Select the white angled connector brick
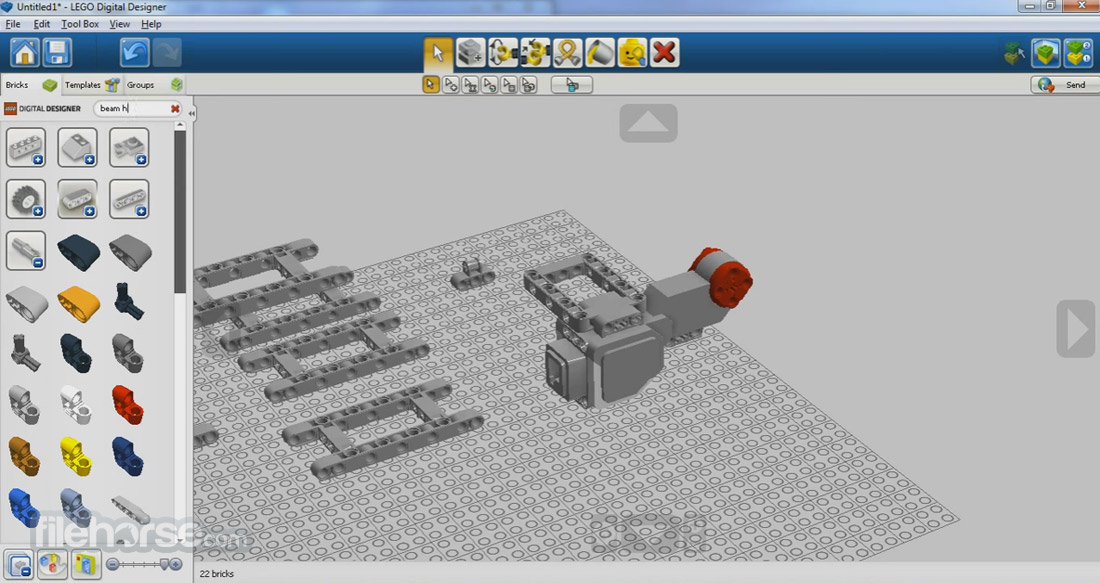Image resolution: width=1100 pixels, height=583 pixels. [76, 404]
